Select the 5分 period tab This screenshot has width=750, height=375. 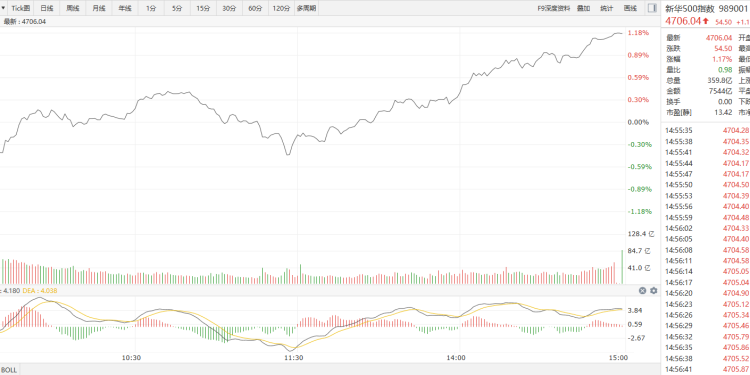click(x=177, y=8)
